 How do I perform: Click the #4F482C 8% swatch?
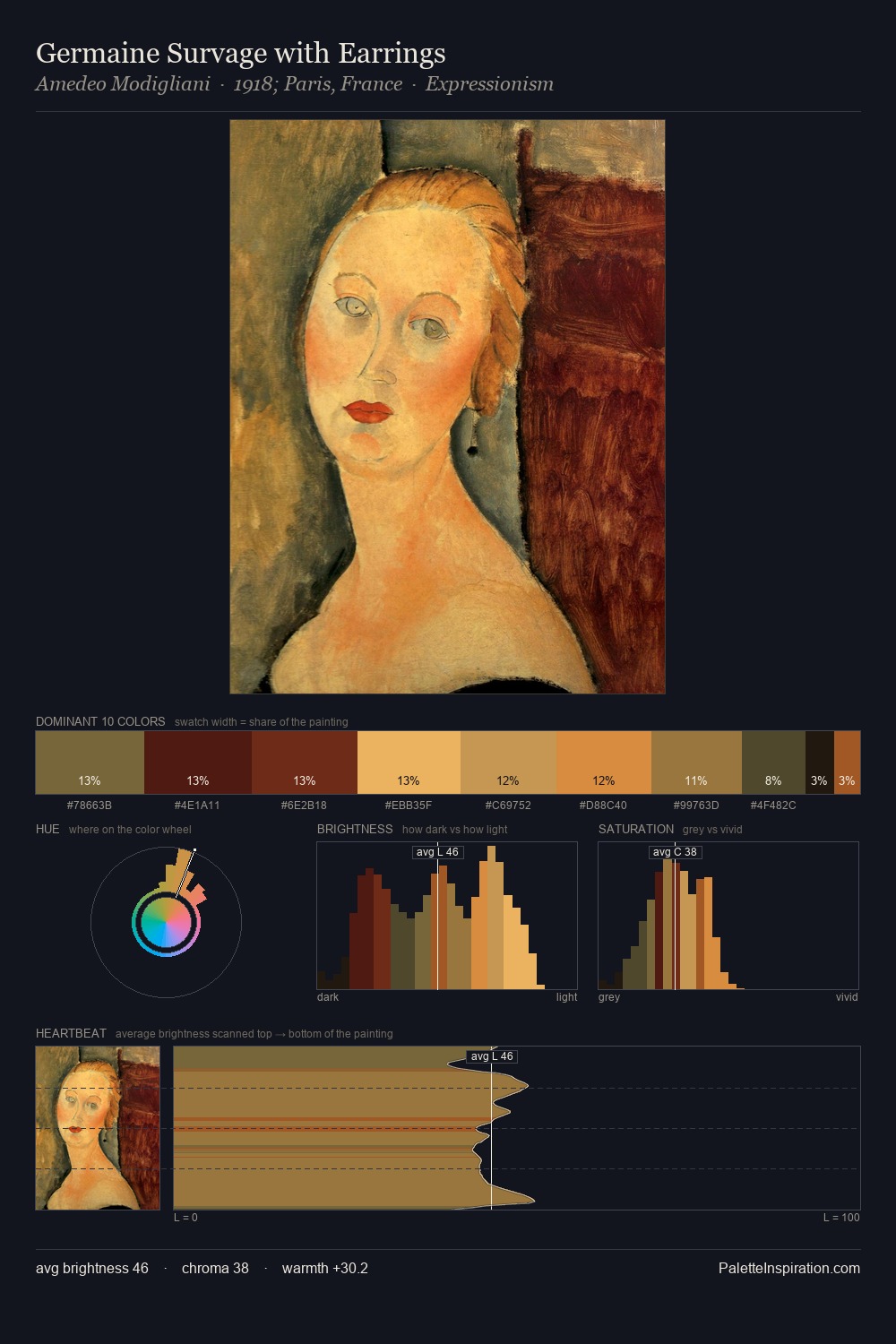pyautogui.click(x=773, y=762)
